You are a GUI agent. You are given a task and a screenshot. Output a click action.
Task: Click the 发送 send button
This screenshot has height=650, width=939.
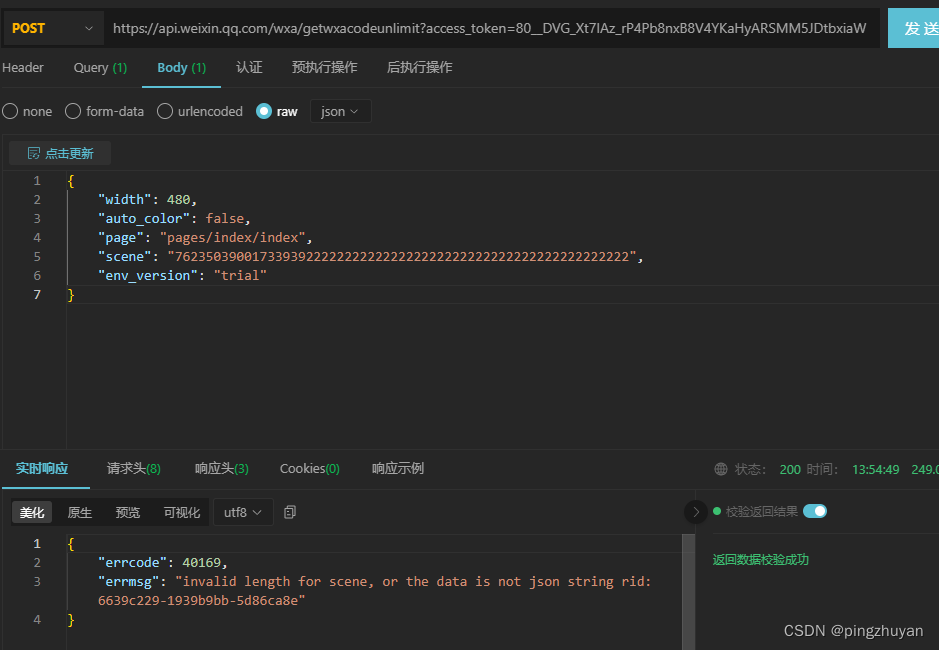tap(913, 28)
